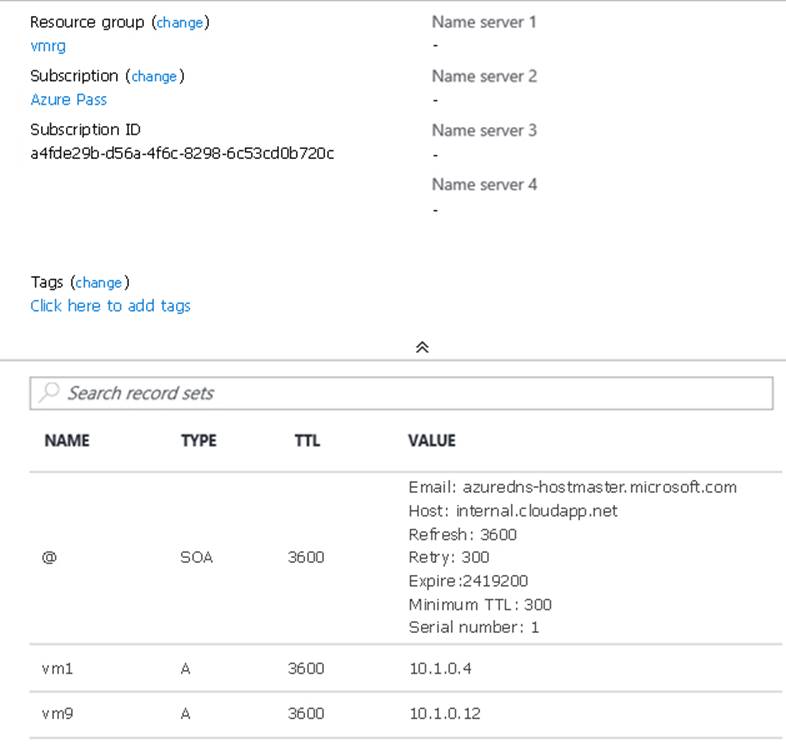Click the search magnifier icon
786x744 pixels.
pos(49,393)
